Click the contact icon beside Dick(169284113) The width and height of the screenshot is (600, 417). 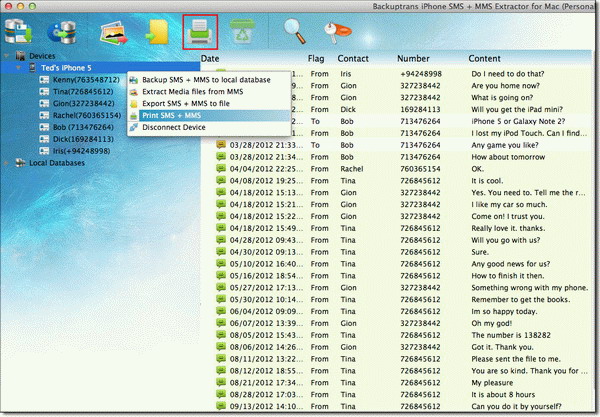click(x=44, y=139)
